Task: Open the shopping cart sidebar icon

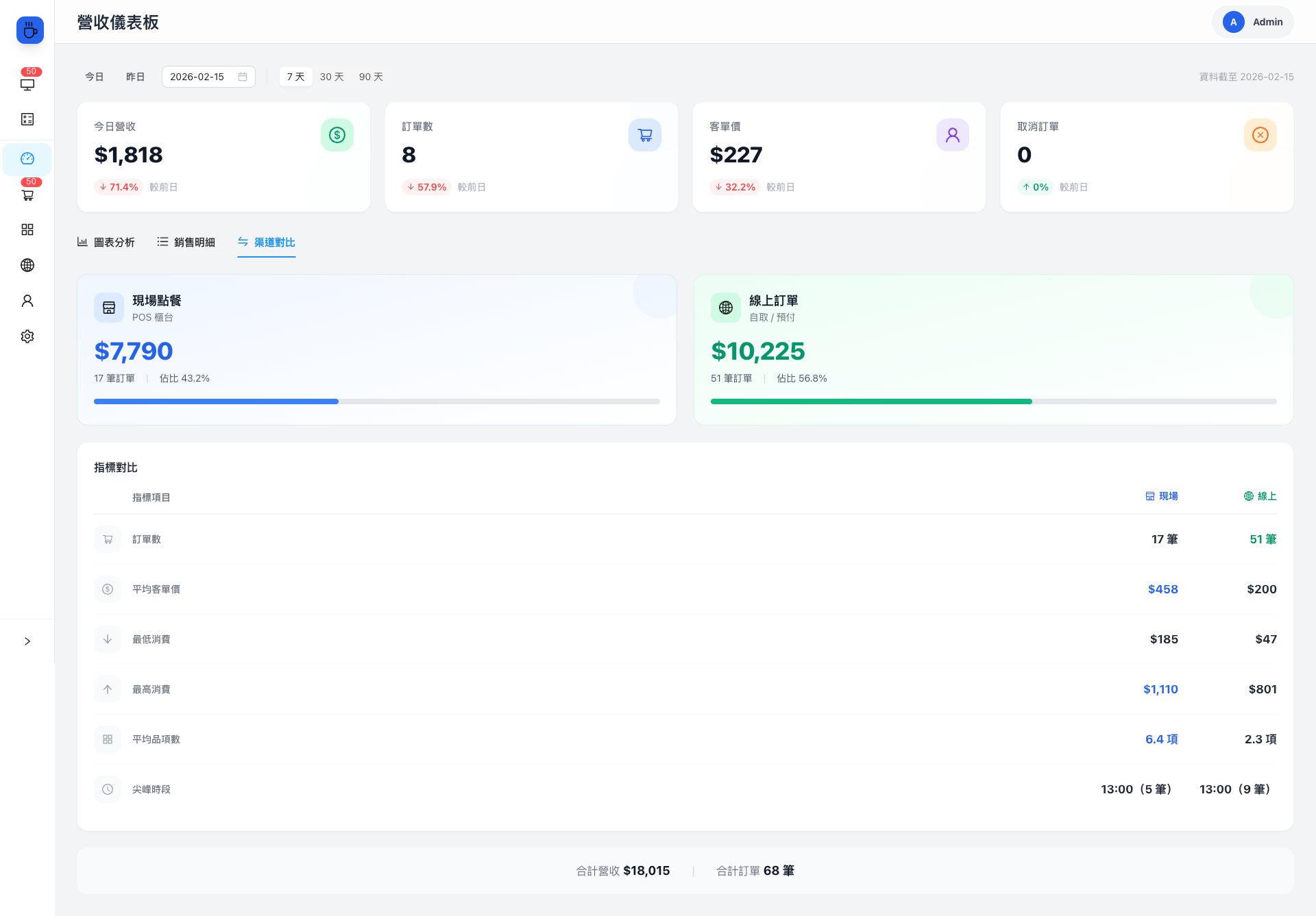Action: click(27, 195)
